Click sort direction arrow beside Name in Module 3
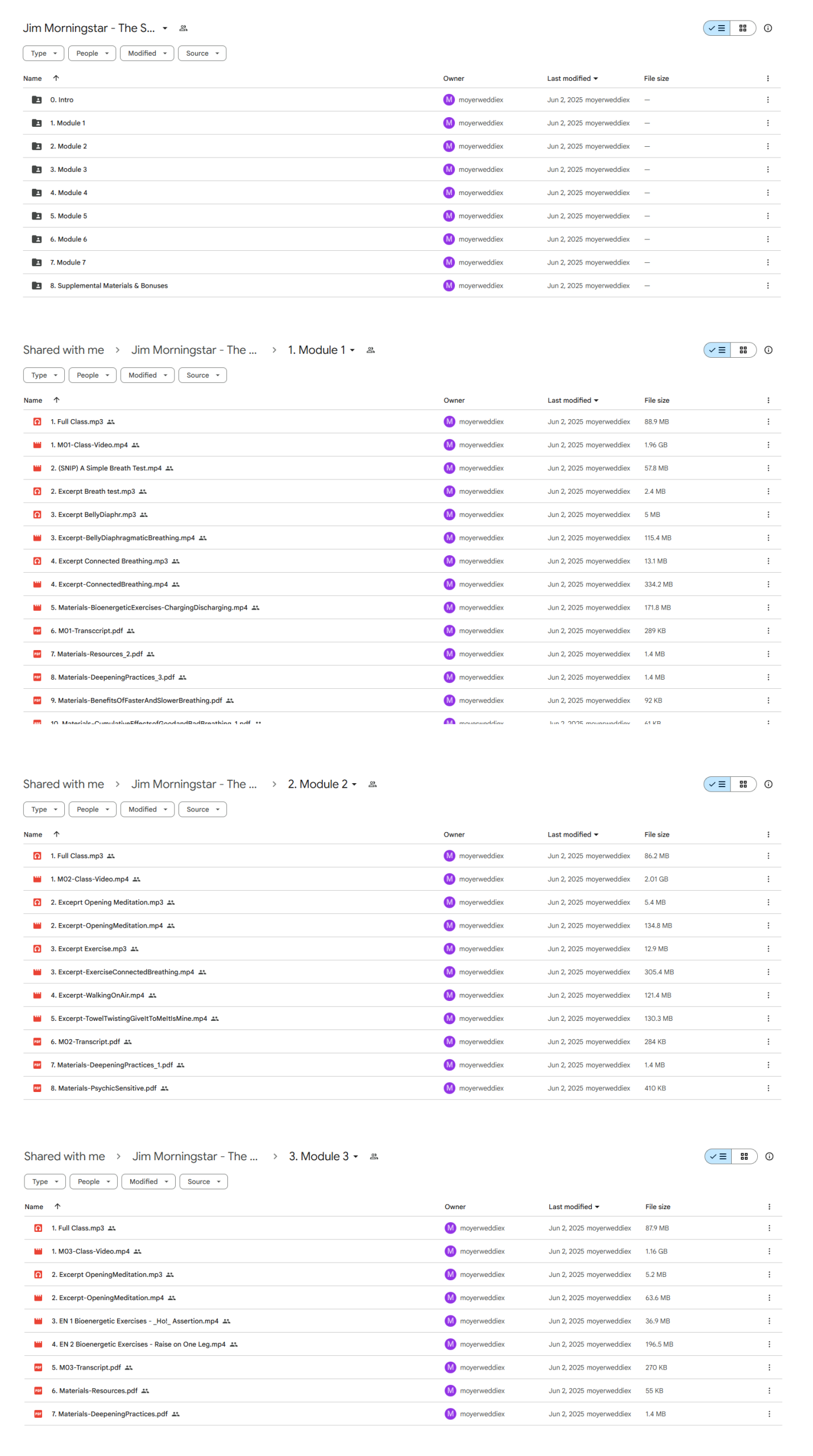The image size is (813, 1456). (57, 1206)
